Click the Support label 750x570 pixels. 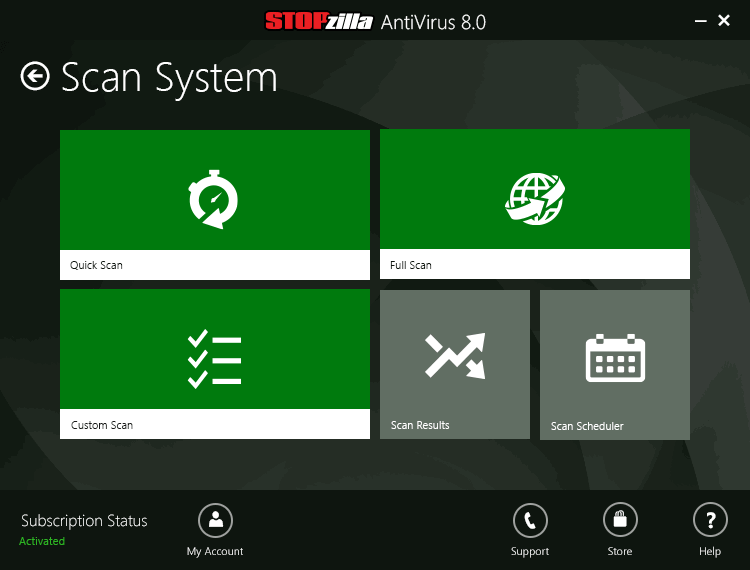coord(530,551)
